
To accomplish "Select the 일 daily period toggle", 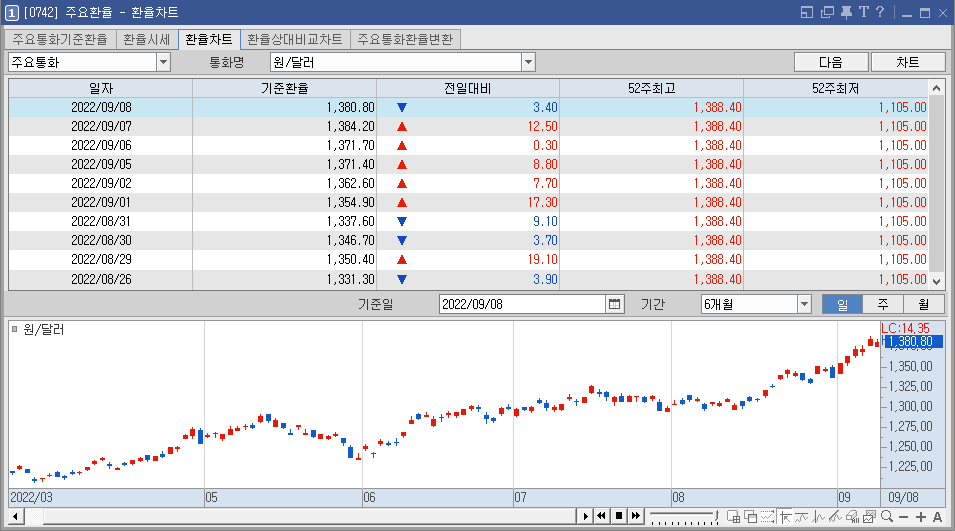I will point(842,304).
